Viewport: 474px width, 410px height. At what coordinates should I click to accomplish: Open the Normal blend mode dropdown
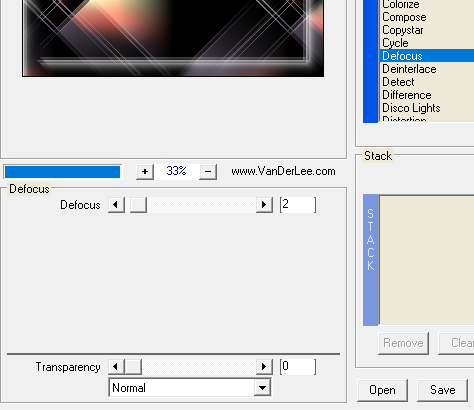(x=190, y=388)
